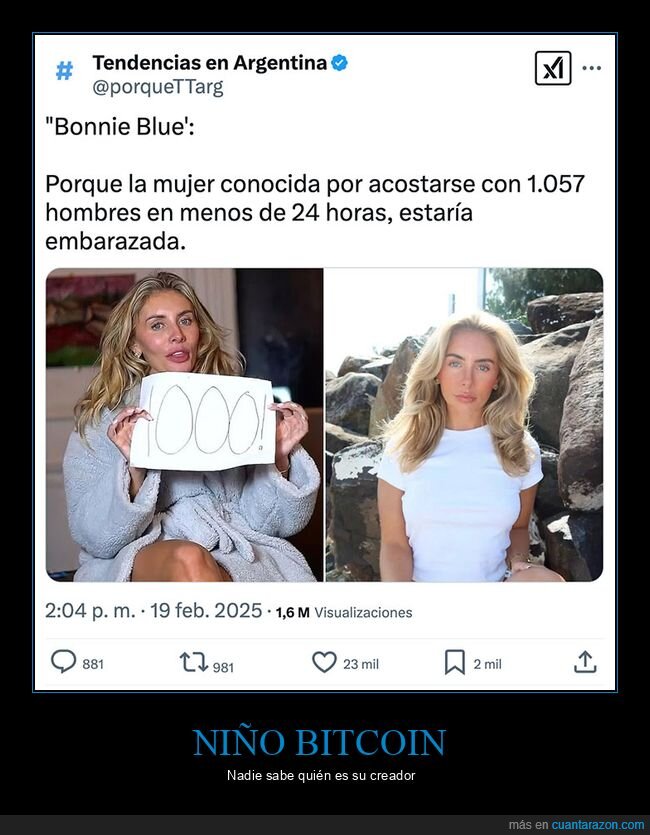Click the repost arrows icon

[194, 662]
